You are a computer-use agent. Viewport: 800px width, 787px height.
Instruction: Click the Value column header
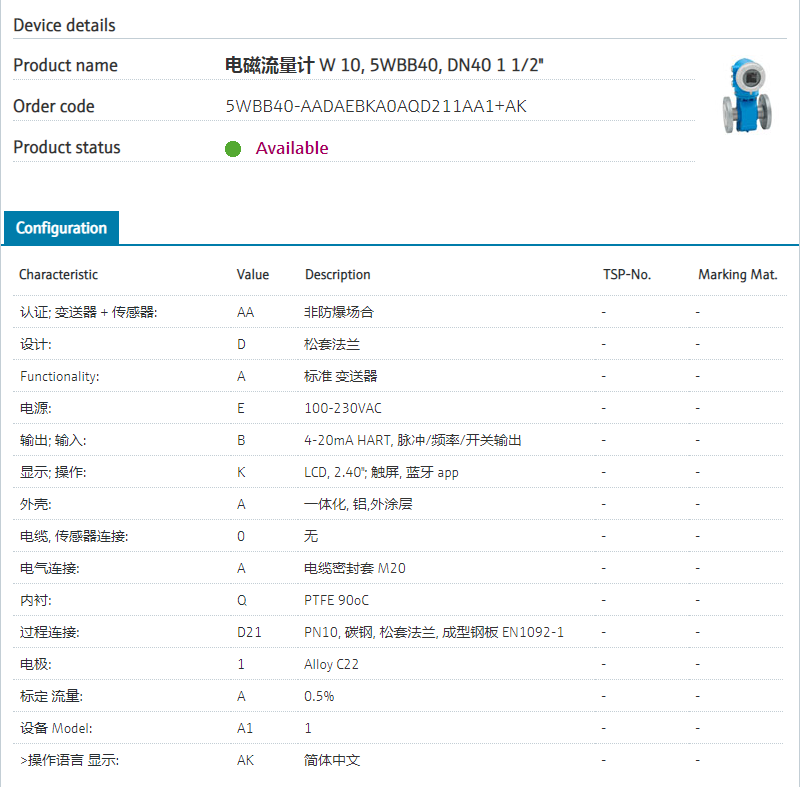coord(253,275)
